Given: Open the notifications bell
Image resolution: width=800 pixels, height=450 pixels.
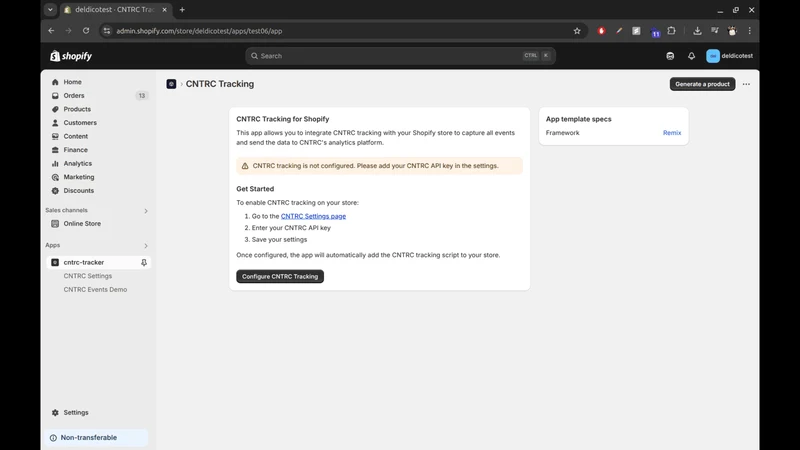Looking at the screenshot, I should click(691, 56).
